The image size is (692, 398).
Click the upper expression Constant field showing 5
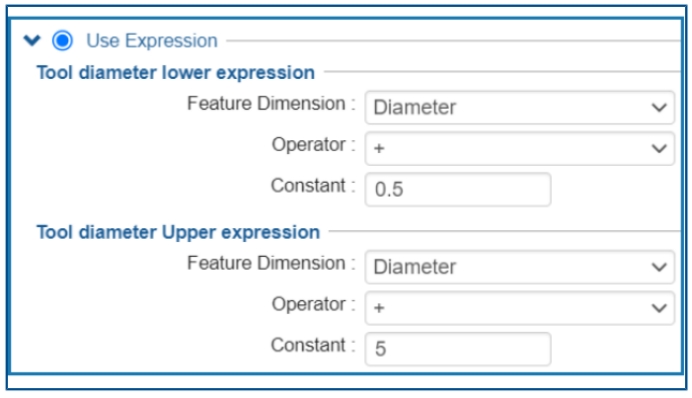pos(458,349)
